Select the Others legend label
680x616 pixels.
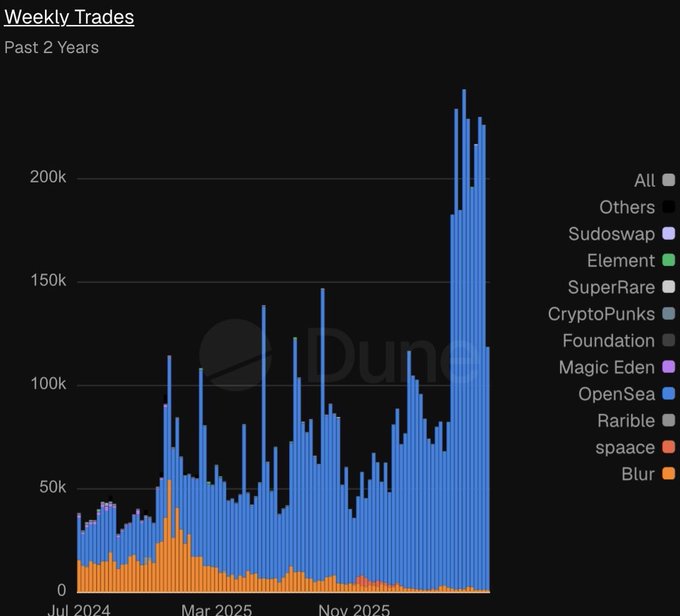click(x=627, y=207)
